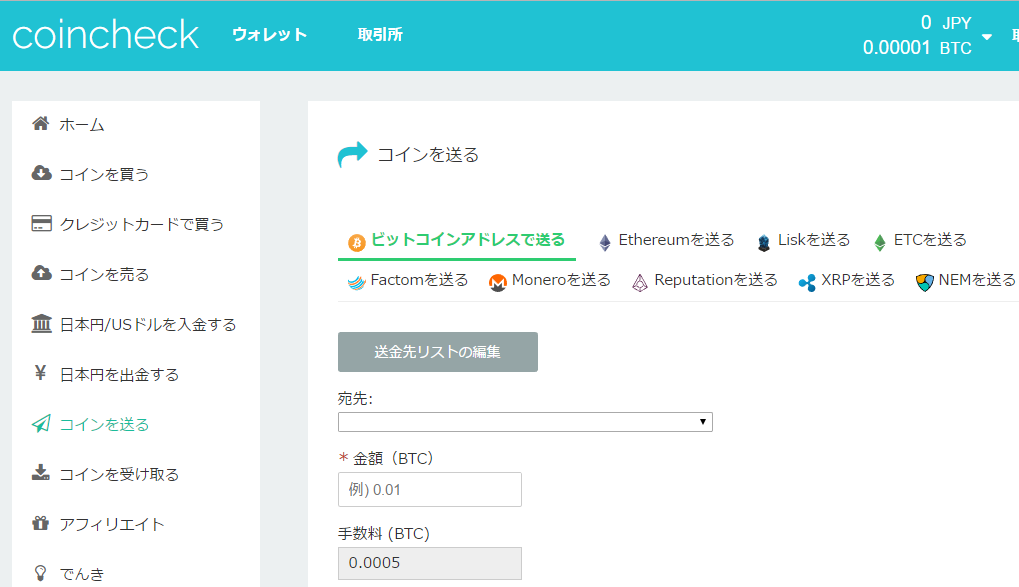Click the light bulb icon for でんき
The height and width of the screenshot is (587, 1019).
click(40, 573)
